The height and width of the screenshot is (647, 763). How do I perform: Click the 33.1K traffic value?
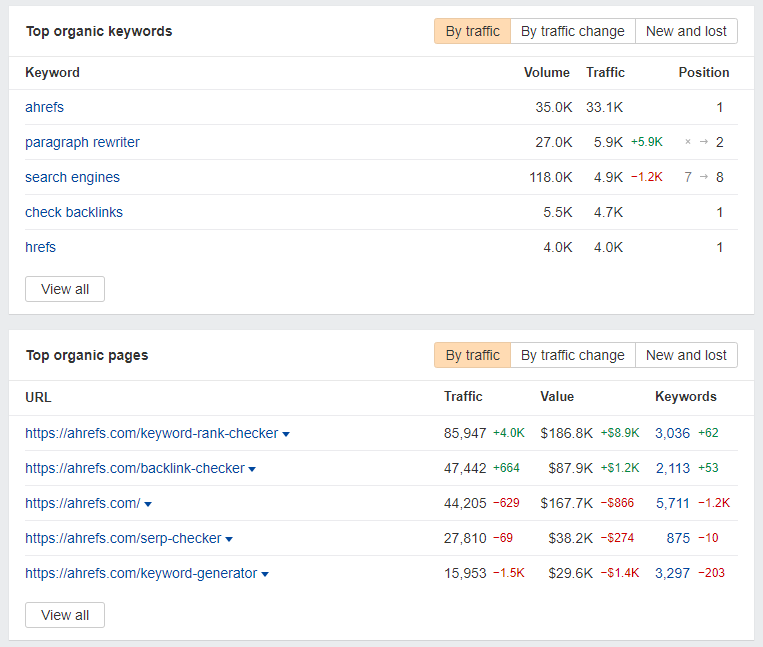tap(604, 107)
